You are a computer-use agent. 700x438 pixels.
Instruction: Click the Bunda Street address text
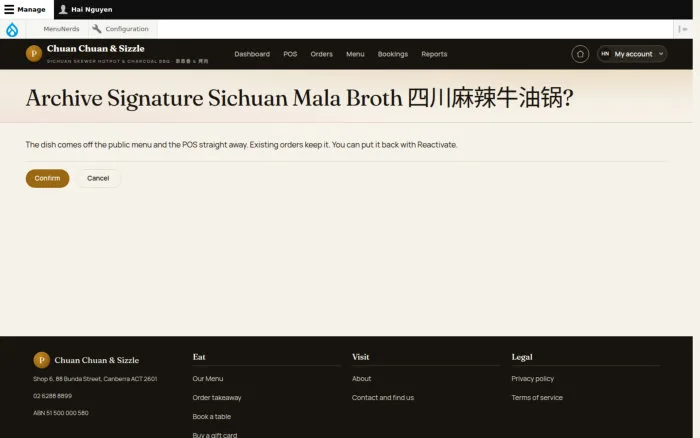point(95,379)
